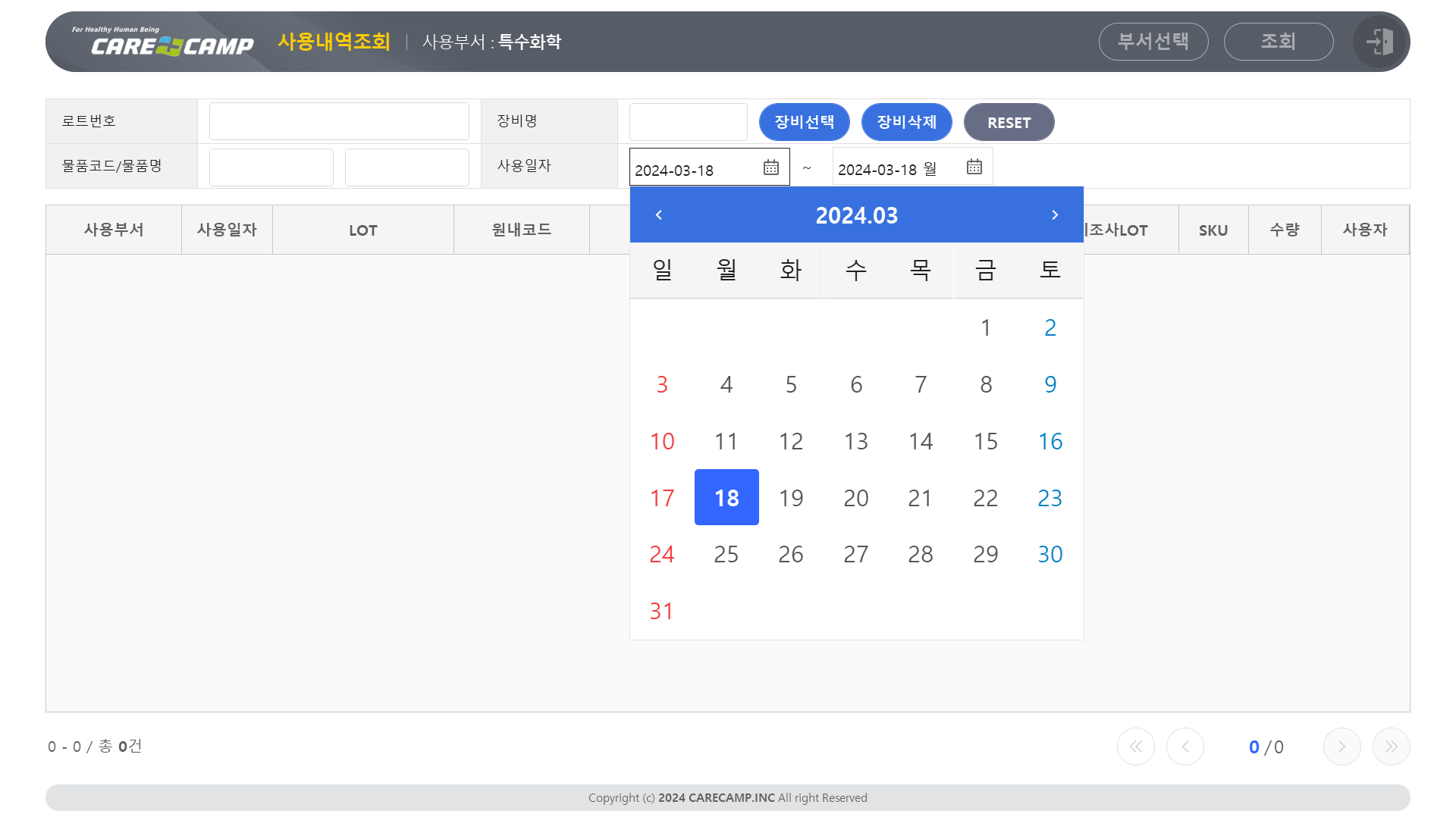
Task: Go to next results page
Action: (x=1342, y=747)
